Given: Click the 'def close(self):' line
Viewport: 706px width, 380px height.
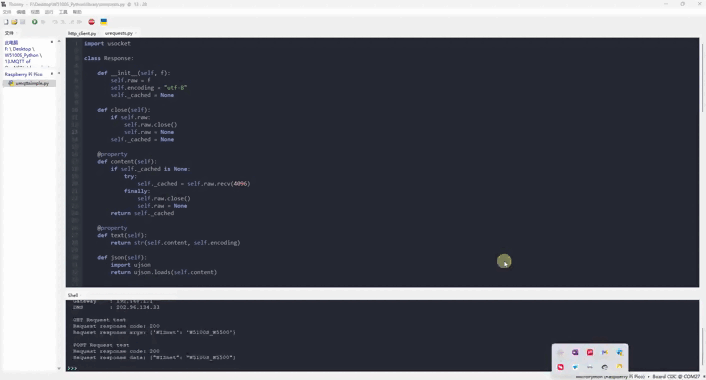Looking at the screenshot, I should 124,110.
